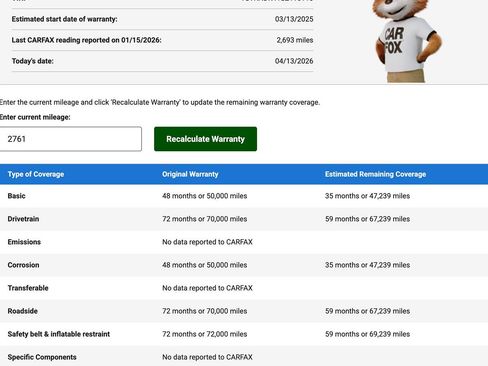Click the Recalculate Warranty button
The image size is (488, 366).
[205, 139]
